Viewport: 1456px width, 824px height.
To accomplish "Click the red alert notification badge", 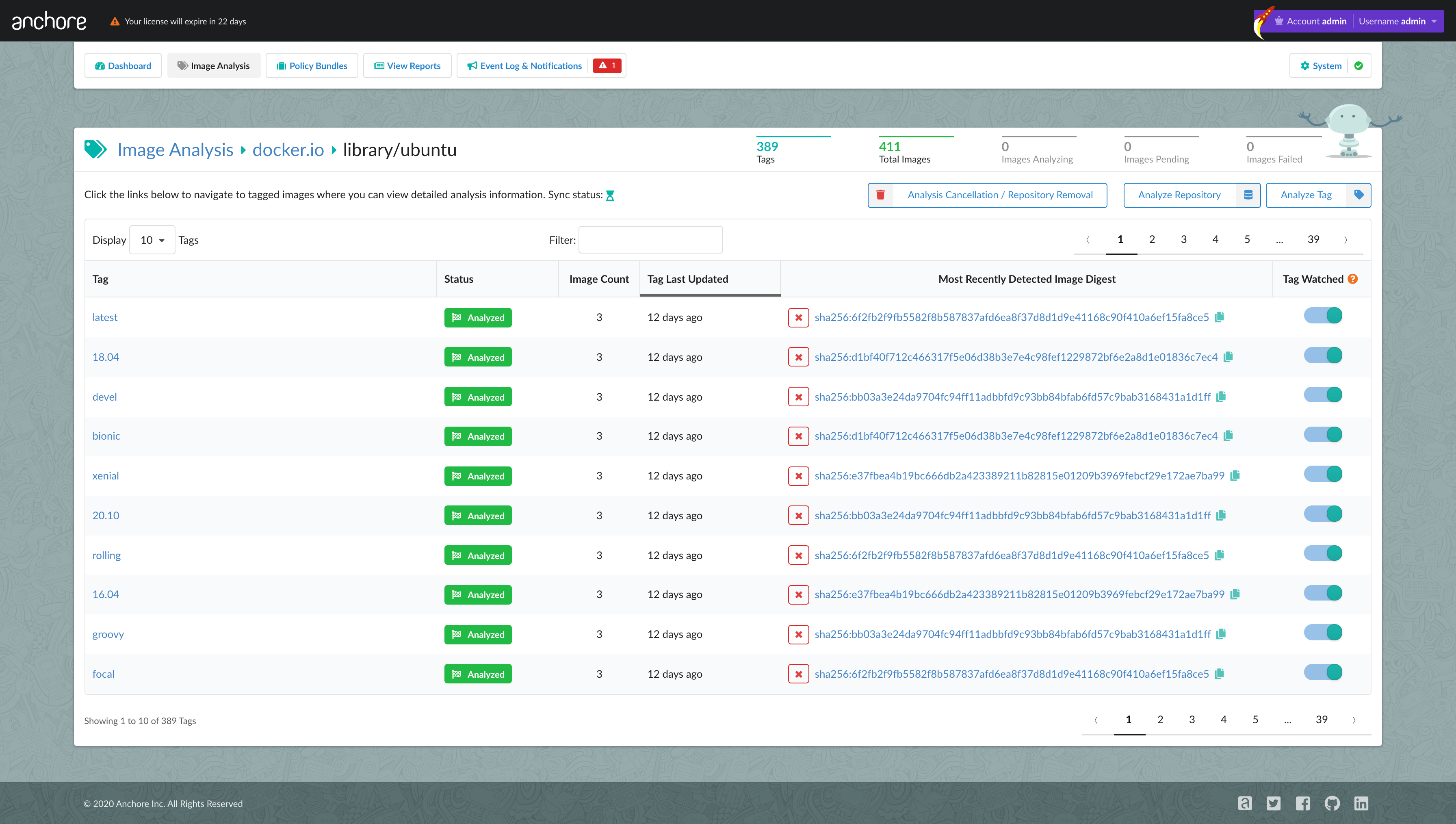I will 607,66.
